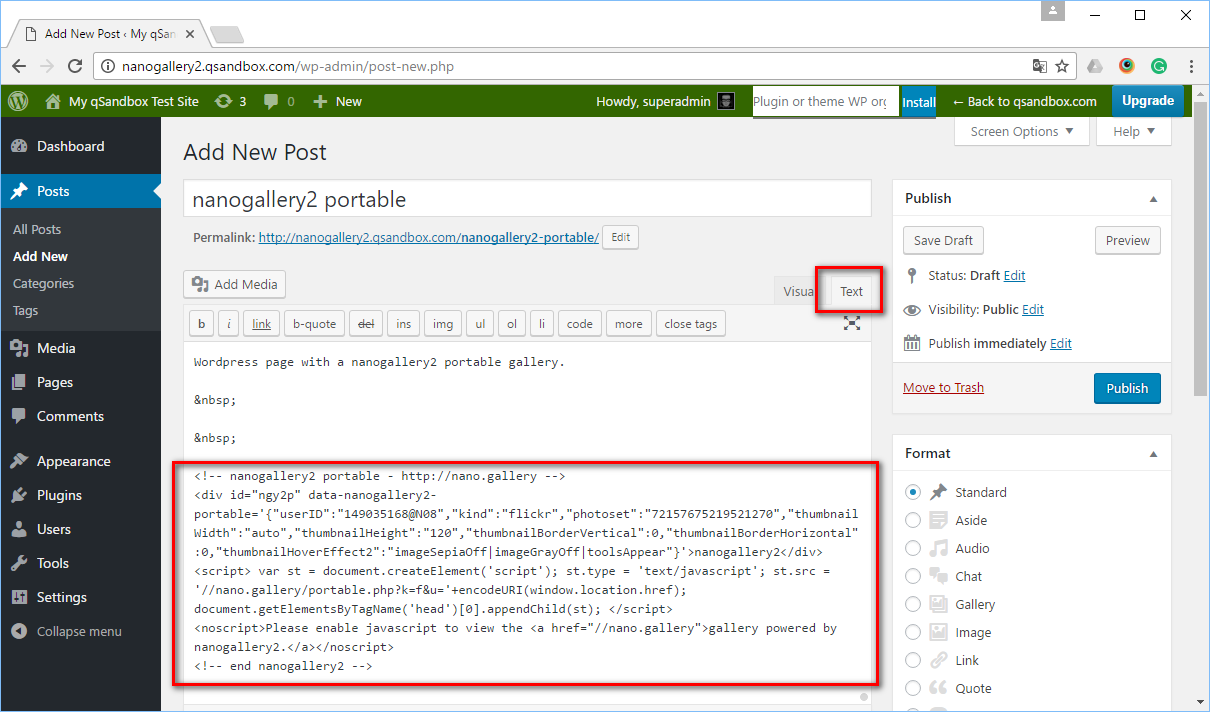Edit the post Status
Screen dimensions: 1210x712
point(1015,275)
